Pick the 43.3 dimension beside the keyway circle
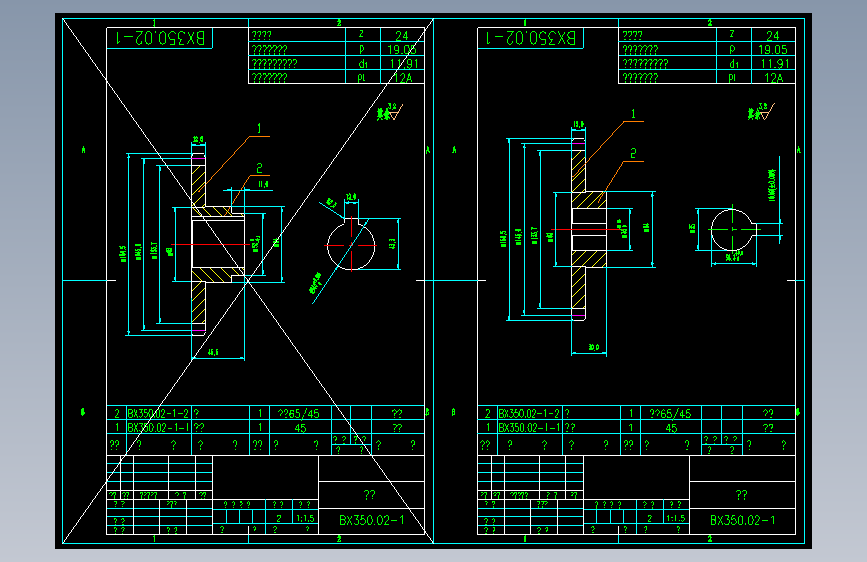 (392, 243)
